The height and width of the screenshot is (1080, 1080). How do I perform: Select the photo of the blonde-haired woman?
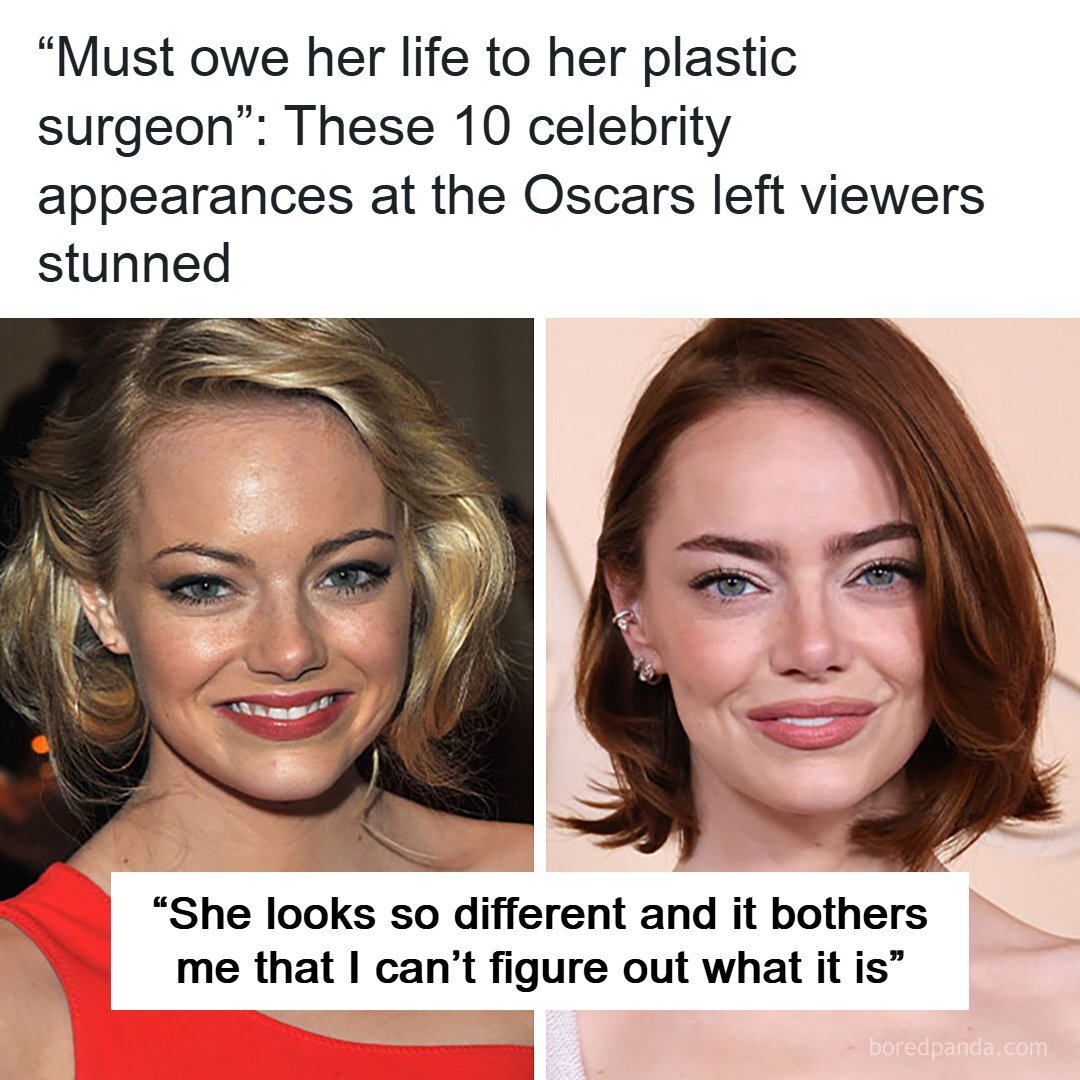pyautogui.click(x=267, y=698)
